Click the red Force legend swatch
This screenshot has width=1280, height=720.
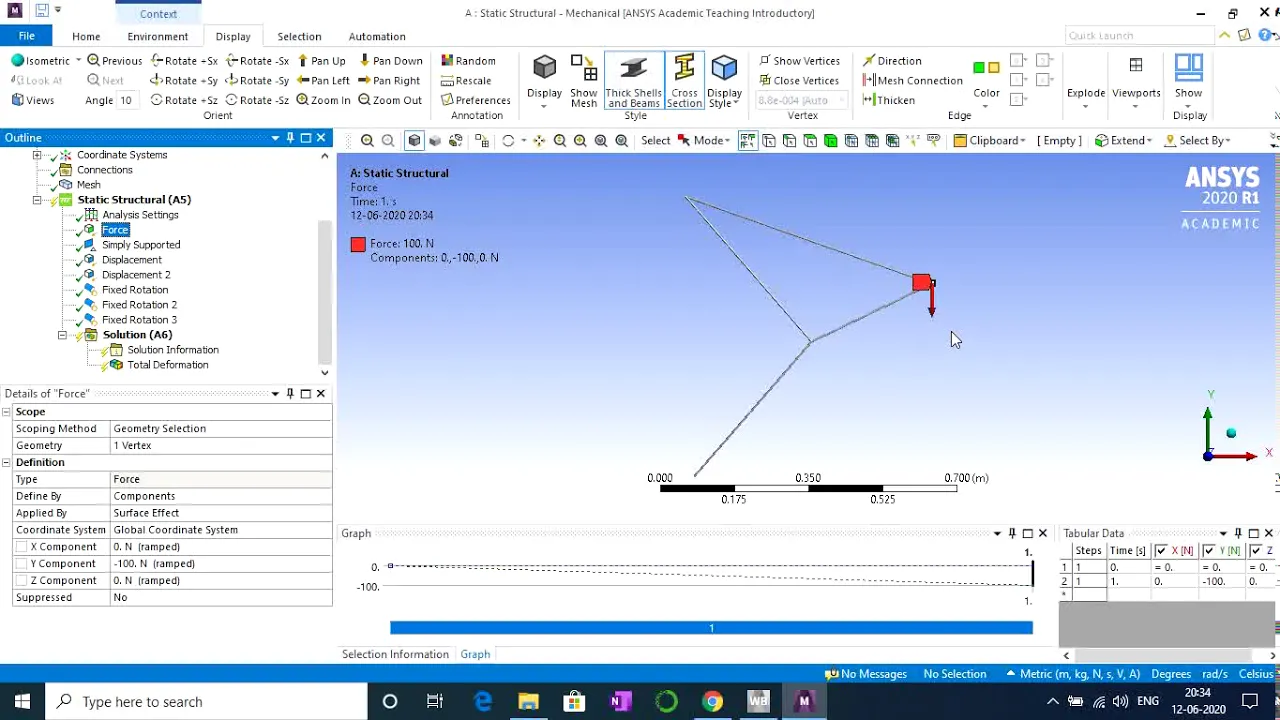358,244
